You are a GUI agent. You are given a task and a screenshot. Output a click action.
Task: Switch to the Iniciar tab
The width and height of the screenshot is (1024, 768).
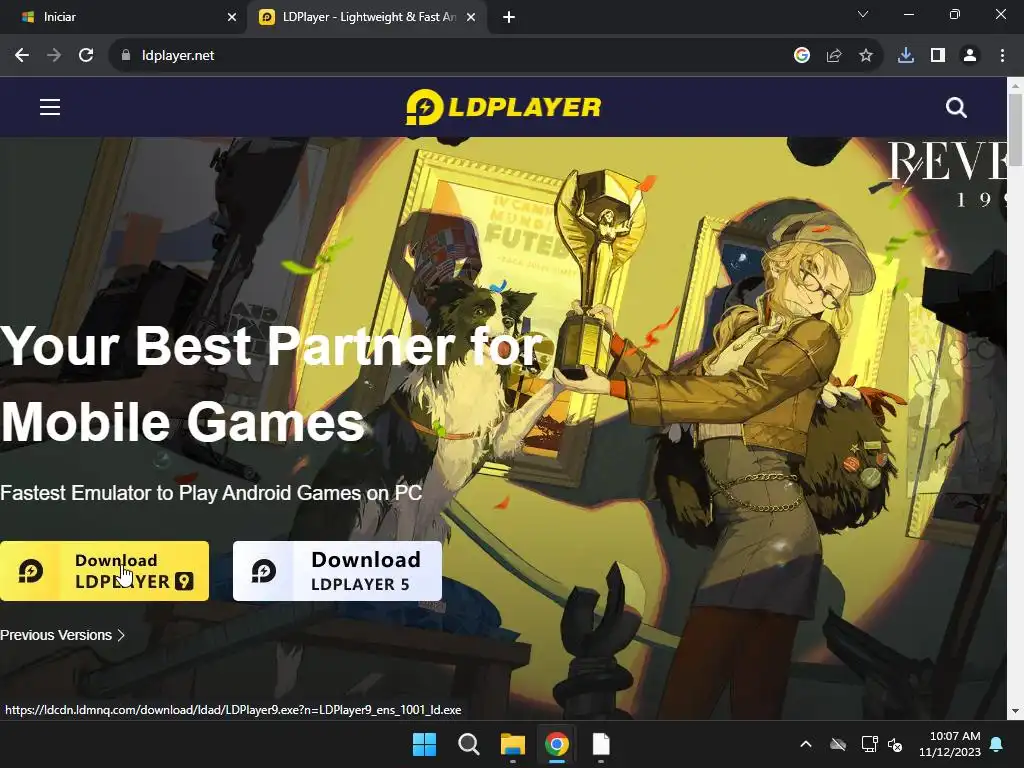point(123,18)
